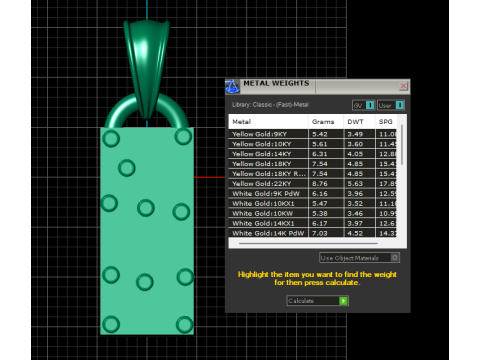Click the 3.49 DWT cell

click(x=359, y=134)
